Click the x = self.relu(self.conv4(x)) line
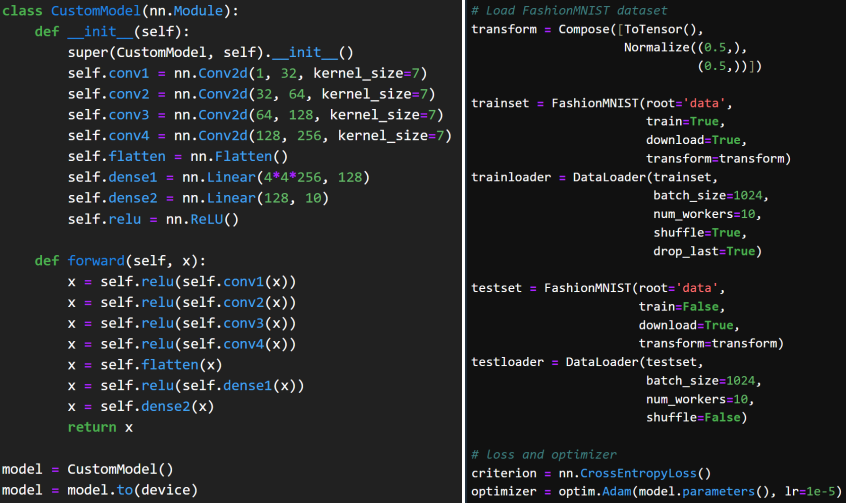 pyautogui.click(x=182, y=344)
